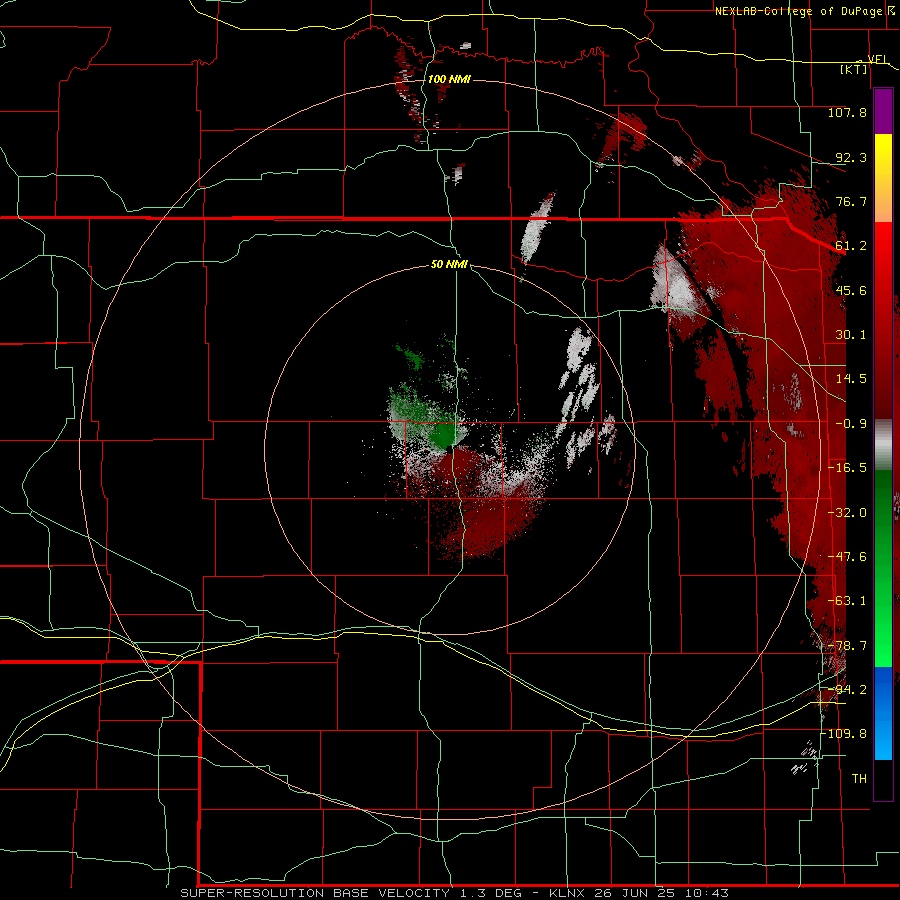900x900 pixels.
Task: Select the -0.9 scale value
Action: [x=851, y=424]
